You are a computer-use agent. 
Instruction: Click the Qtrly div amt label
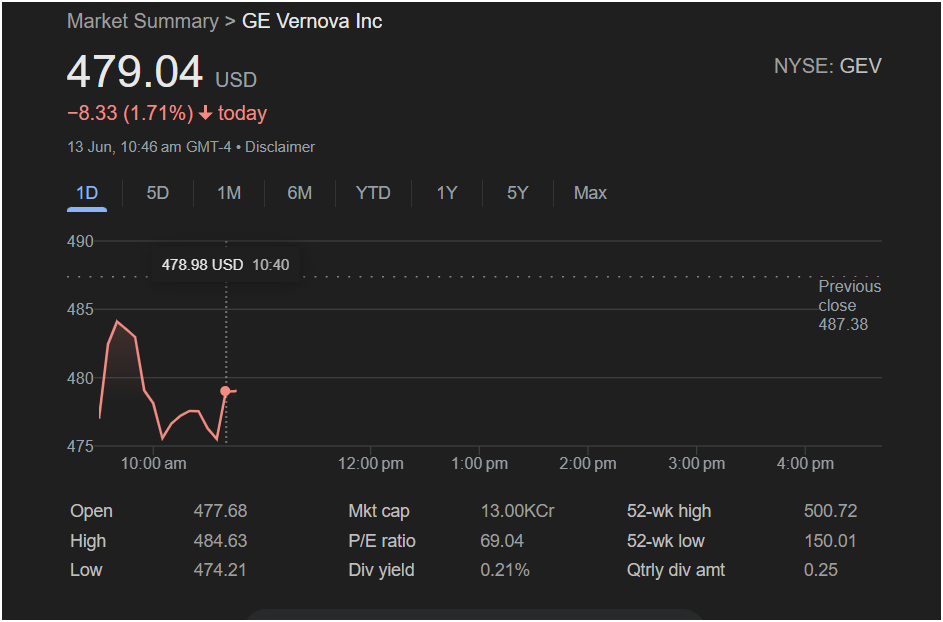(x=676, y=570)
